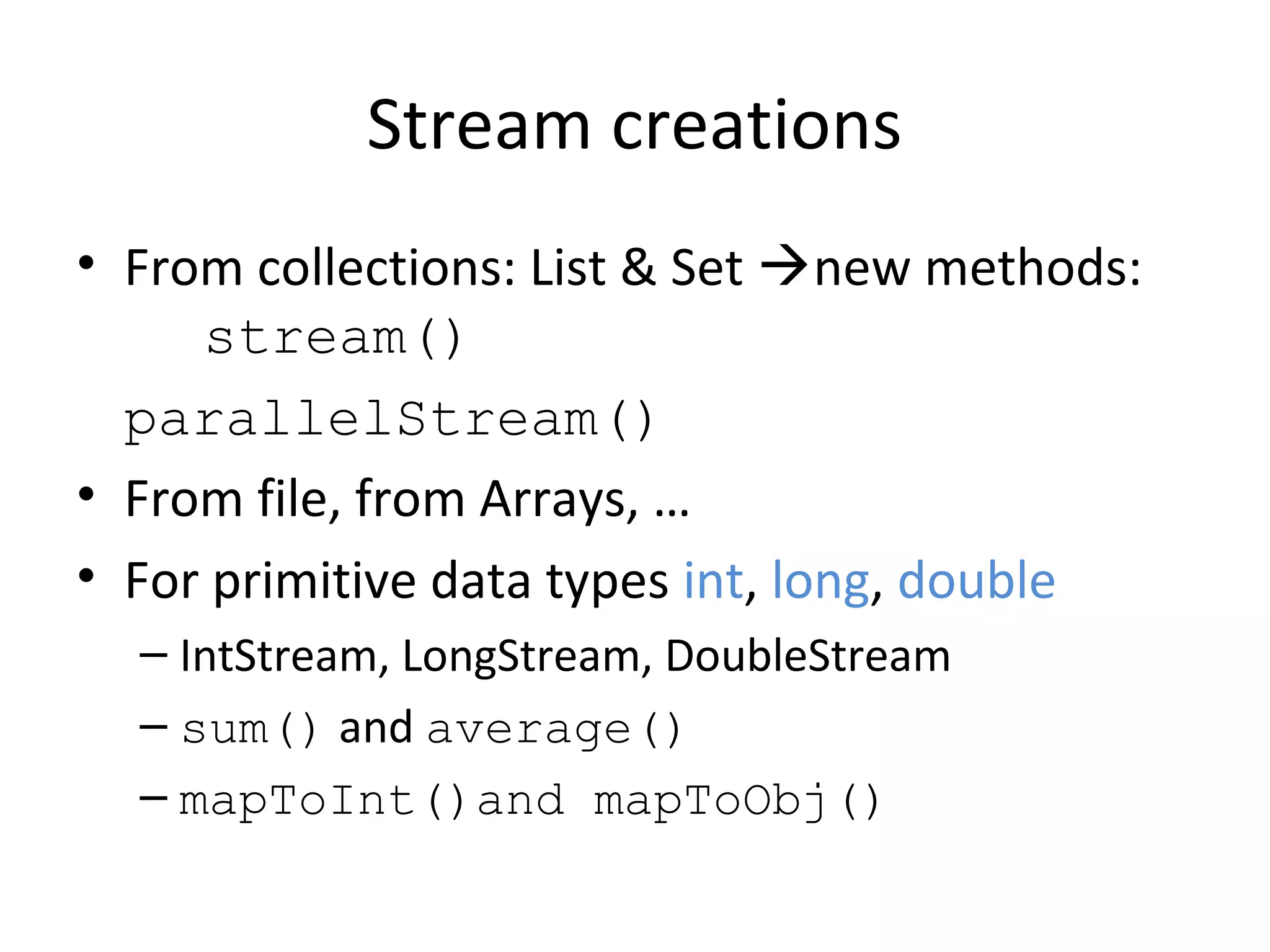Click the 'sum()' code text
This screenshot has width=1270, height=952.
(249, 729)
